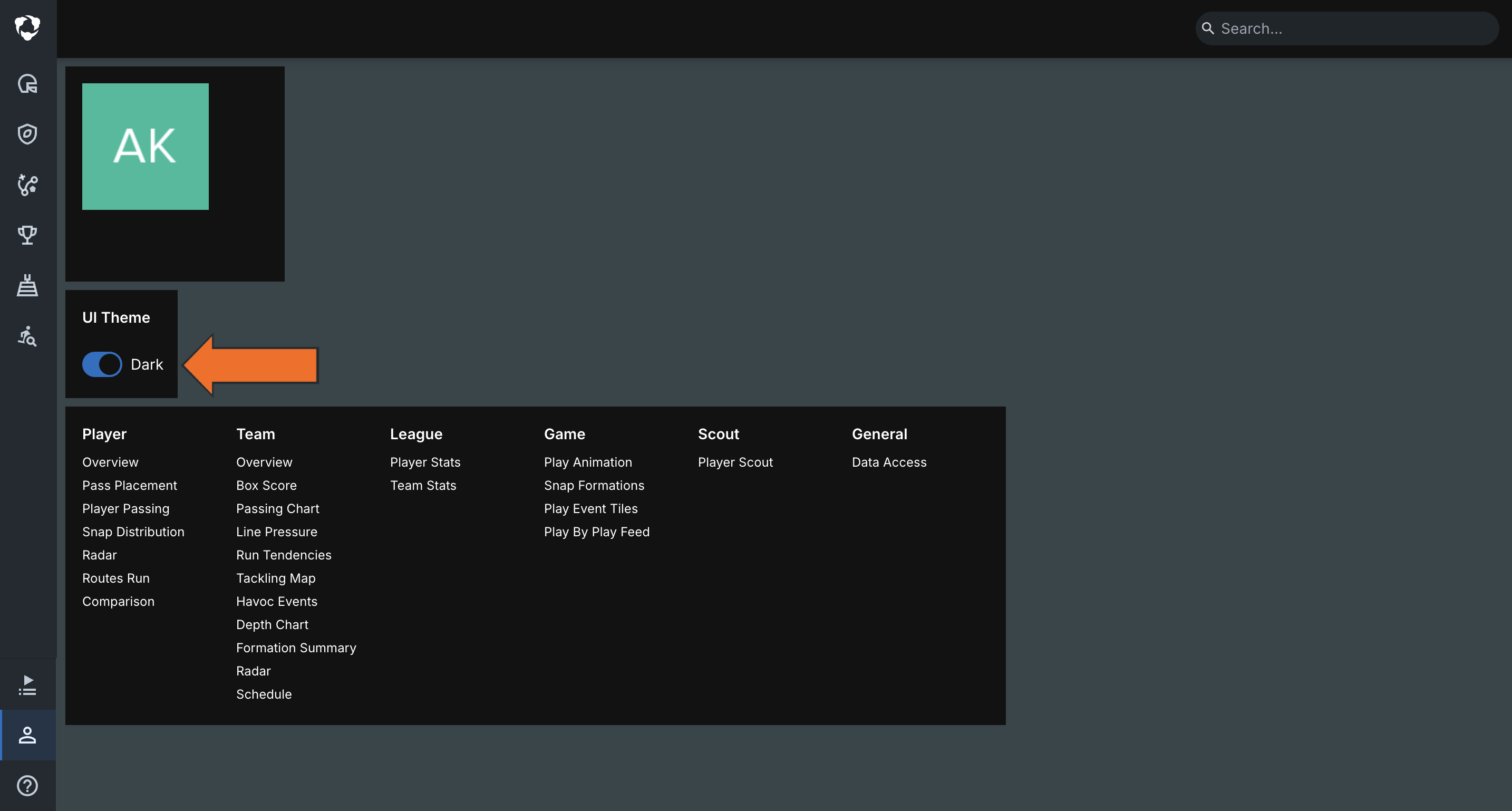This screenshot has height=811, width=1512.
Task: Open Data Access page
Action: pyautogui.click(x=889, y=462)
